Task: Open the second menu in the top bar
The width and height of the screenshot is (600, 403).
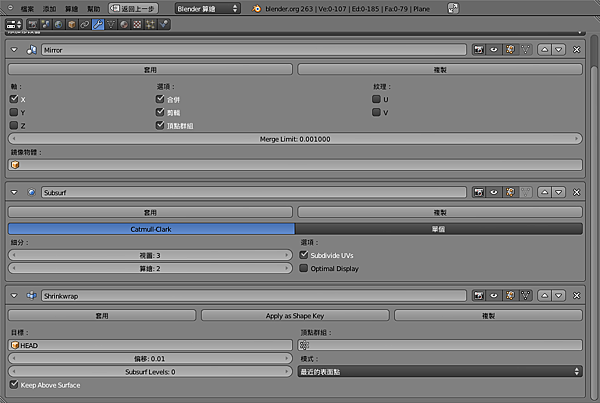Action: click(x=49, y=8)
